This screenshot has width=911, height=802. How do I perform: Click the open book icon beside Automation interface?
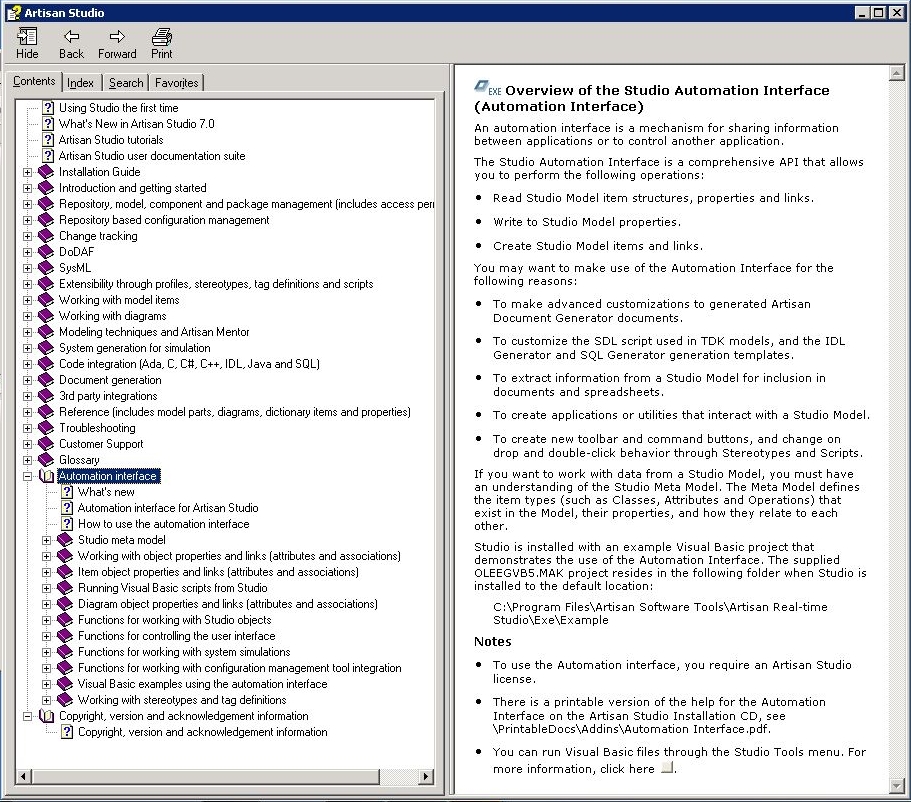[x=46, y=476]
